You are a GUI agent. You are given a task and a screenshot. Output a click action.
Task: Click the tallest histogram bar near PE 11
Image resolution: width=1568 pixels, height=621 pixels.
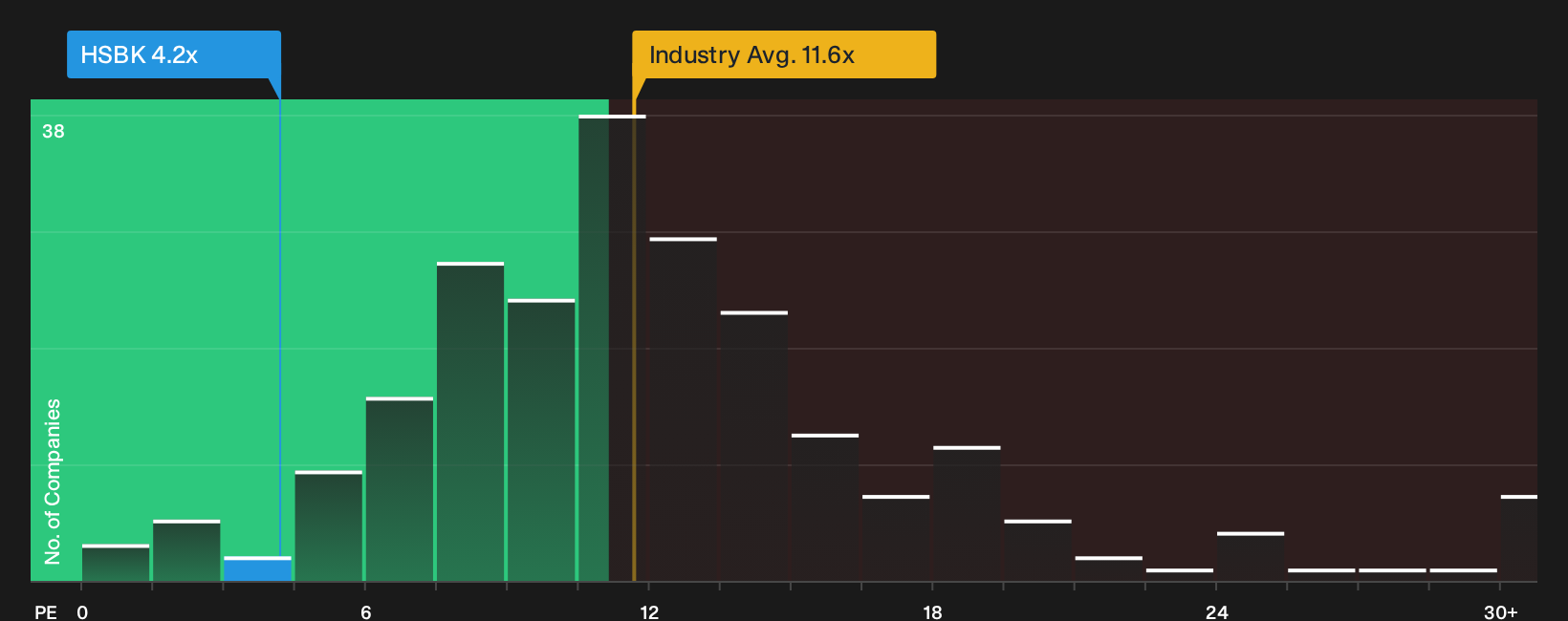coord(612,349)
